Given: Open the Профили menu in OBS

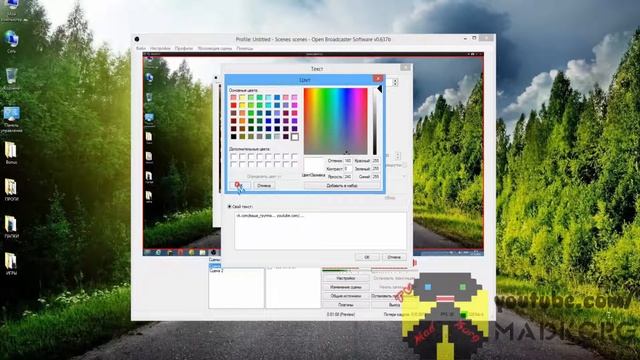Looking at the screenshot, I should coord(184,48).
